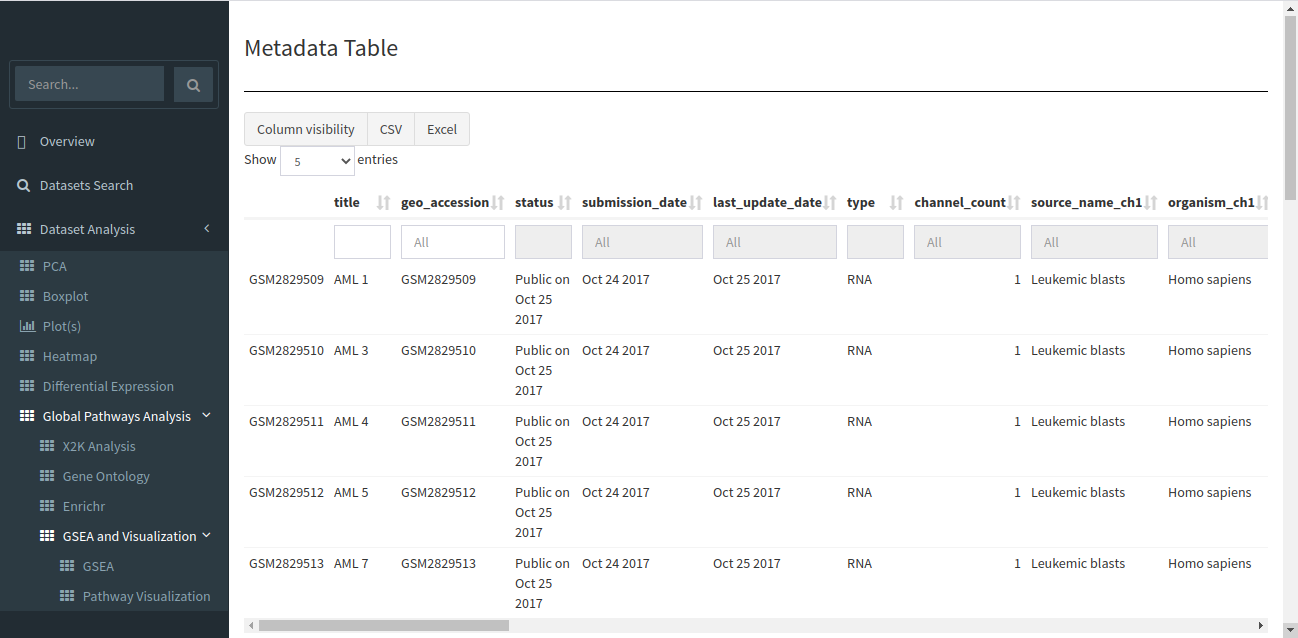Click the submission_date filter field
The image size is (1298, 638).
(x=642, y=242)
